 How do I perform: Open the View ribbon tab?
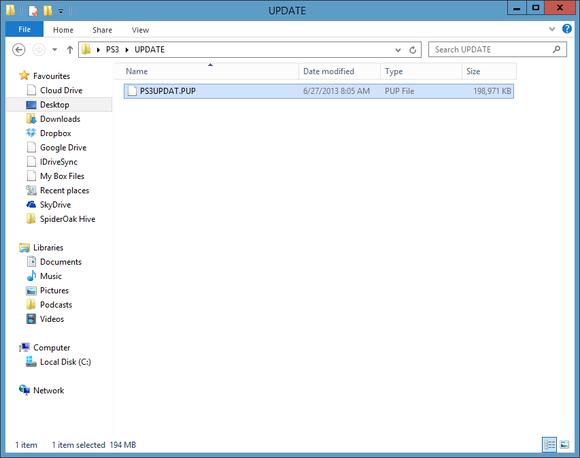(140, 30)
